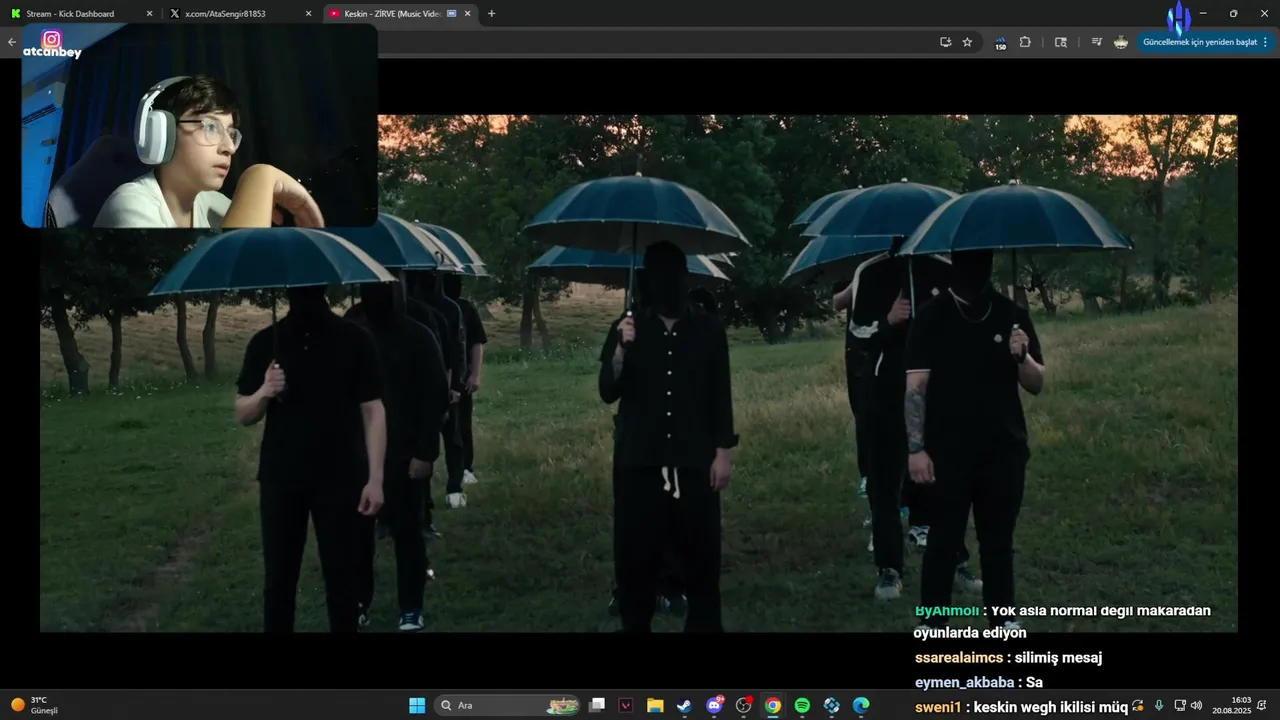Open the Chrome three-dot menu
The height and width of the screenshot is (720, 1280).
pyautogui.click(x=1265, y=42)
